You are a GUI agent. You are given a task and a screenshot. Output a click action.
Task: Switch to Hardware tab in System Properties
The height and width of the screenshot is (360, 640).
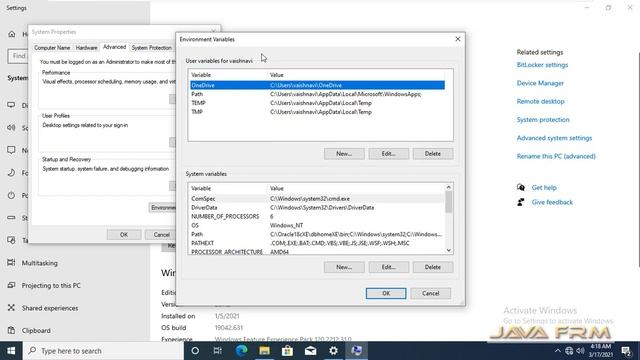[x=87, y=48]
